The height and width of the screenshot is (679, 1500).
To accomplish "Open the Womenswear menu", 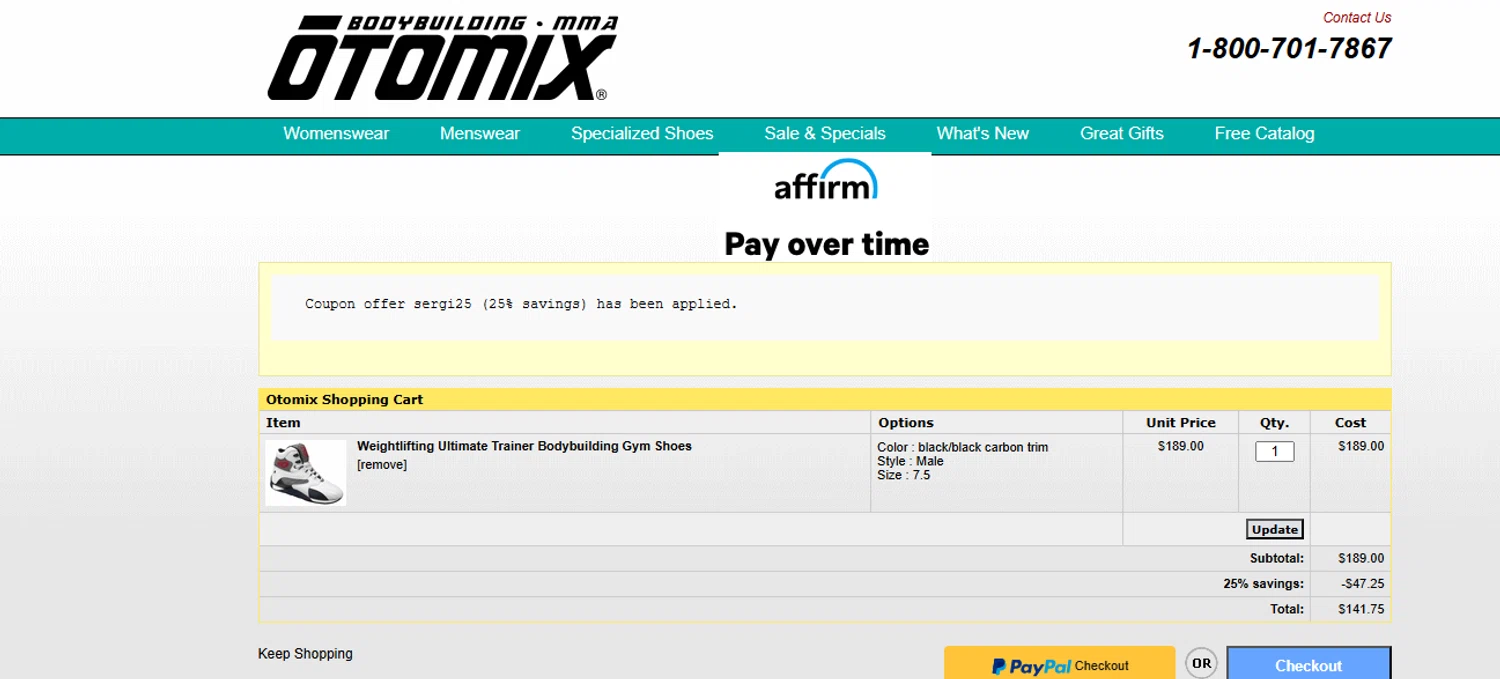I will [336, 134].
